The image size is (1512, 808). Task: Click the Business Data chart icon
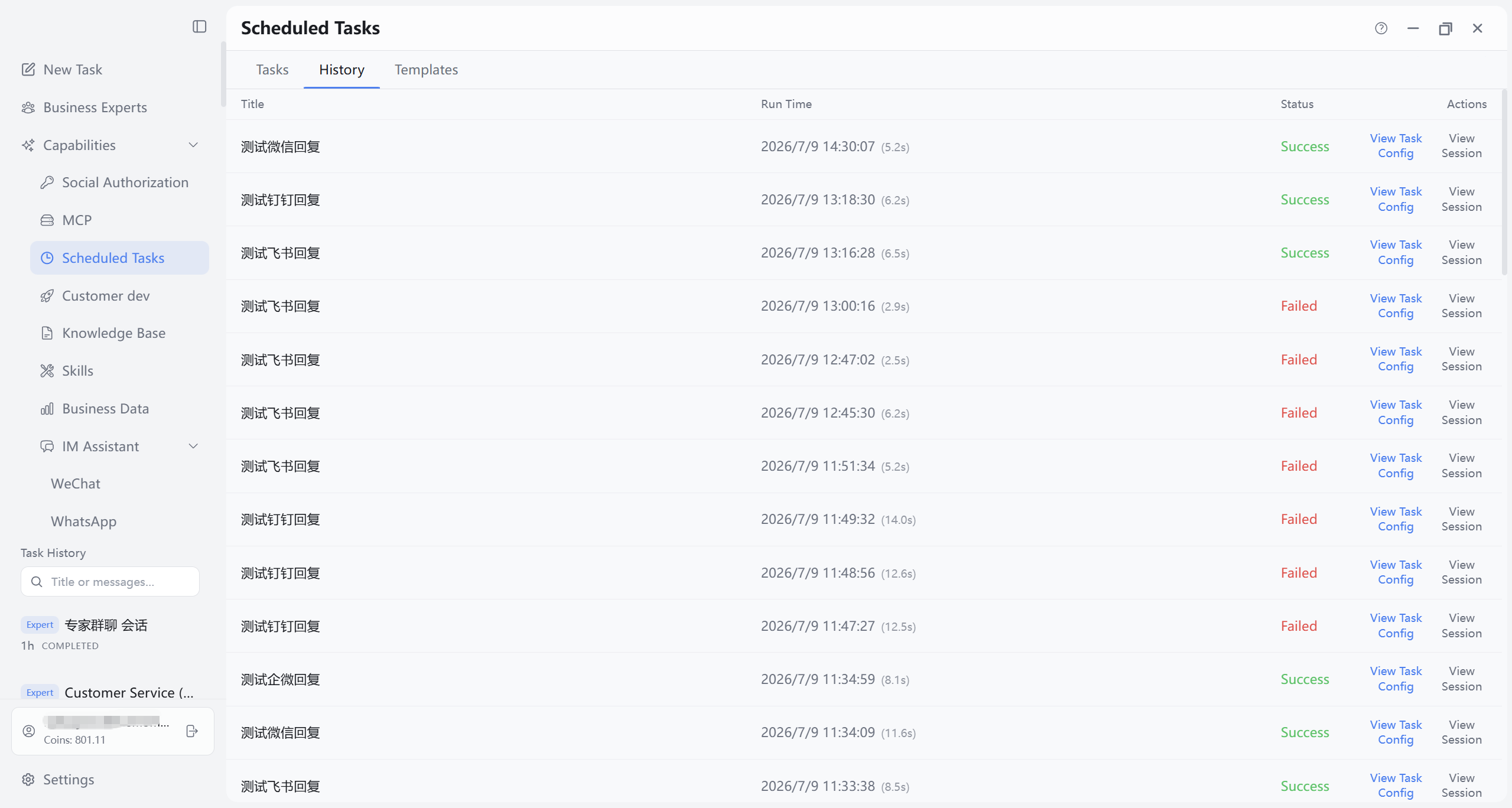[47, 409]
